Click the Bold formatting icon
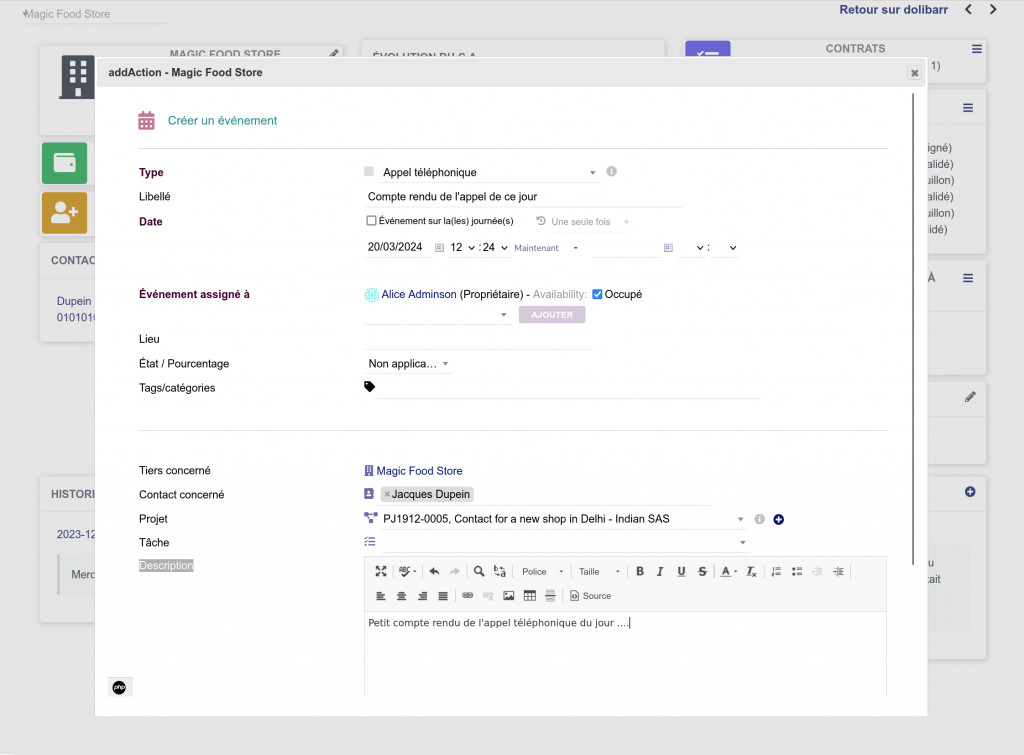Image resolution: width=1024 pixels, height=755 pixels. click(x=639, y=572)
